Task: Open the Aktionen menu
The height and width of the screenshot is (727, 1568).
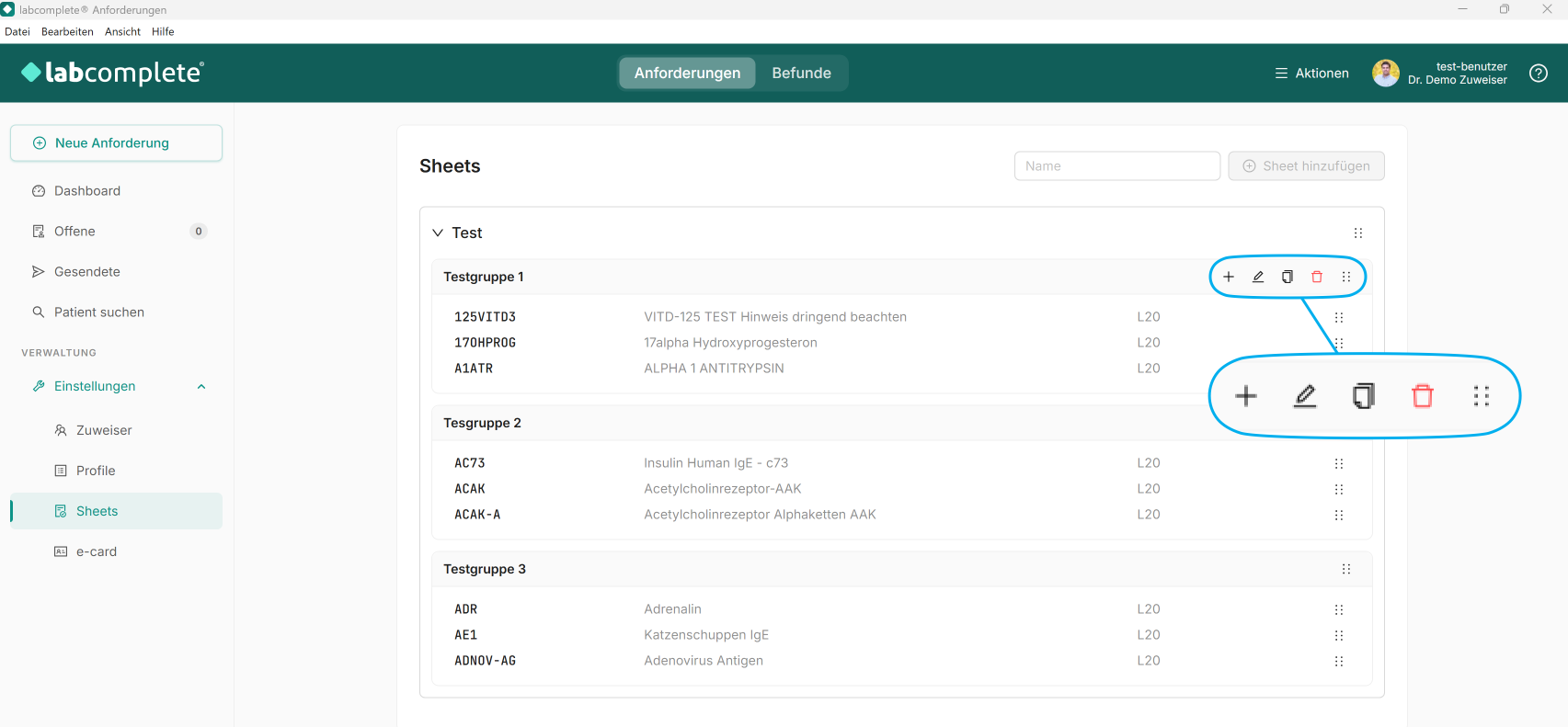Action: click(1312, 74)
